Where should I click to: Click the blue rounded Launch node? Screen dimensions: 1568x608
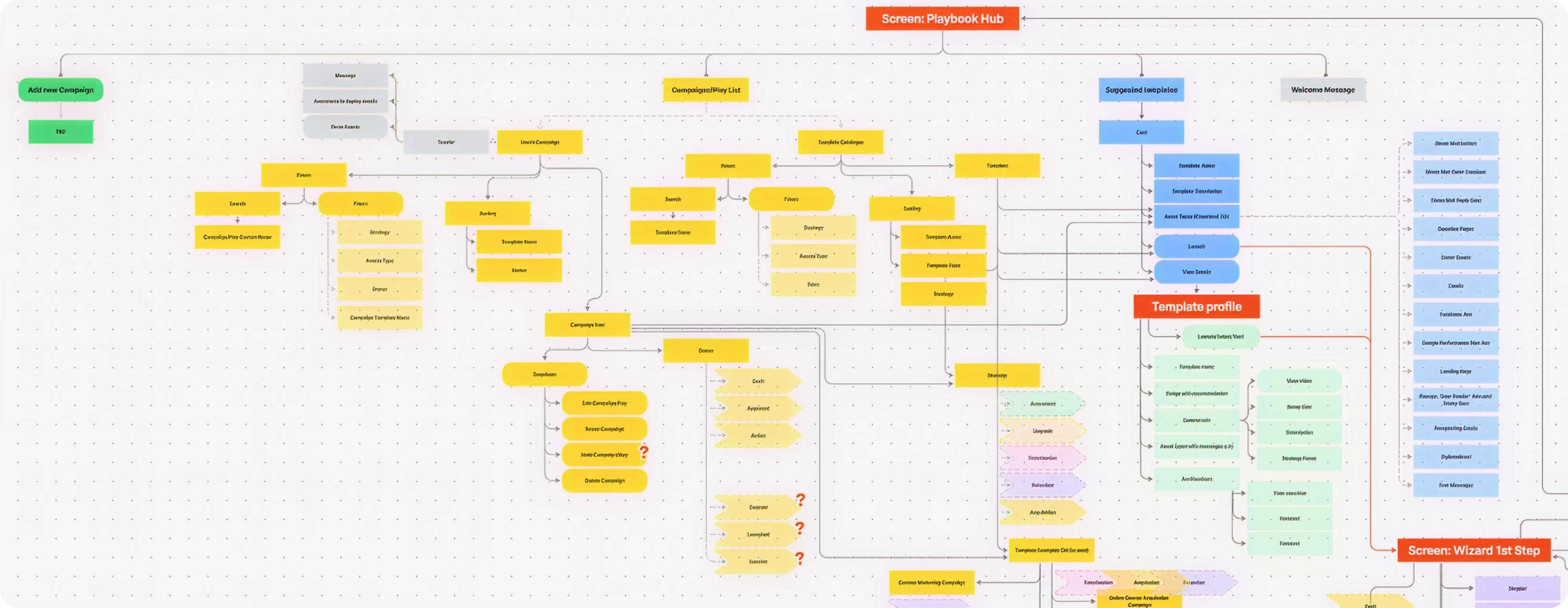point(1196,246)
